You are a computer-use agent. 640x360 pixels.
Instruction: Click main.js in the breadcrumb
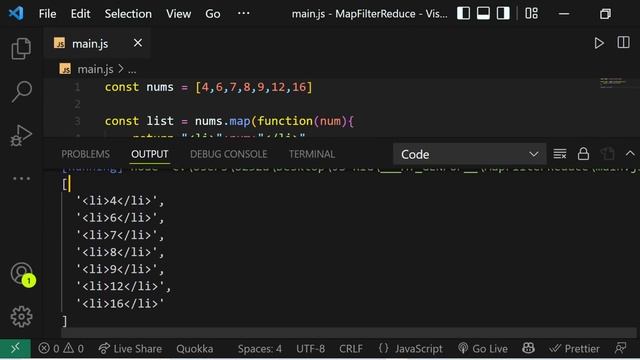point(95,69)
